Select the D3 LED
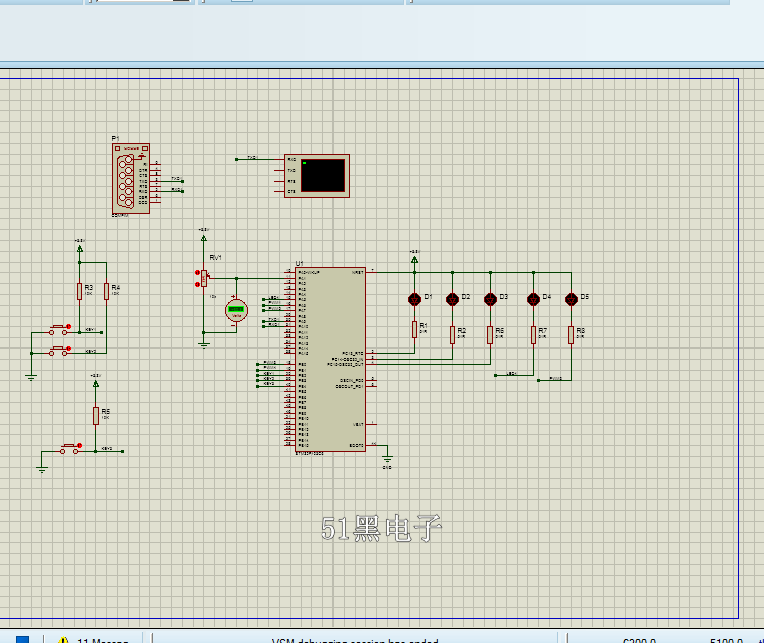The width and height of the screenshot is (764, 643). click(490, 299)
